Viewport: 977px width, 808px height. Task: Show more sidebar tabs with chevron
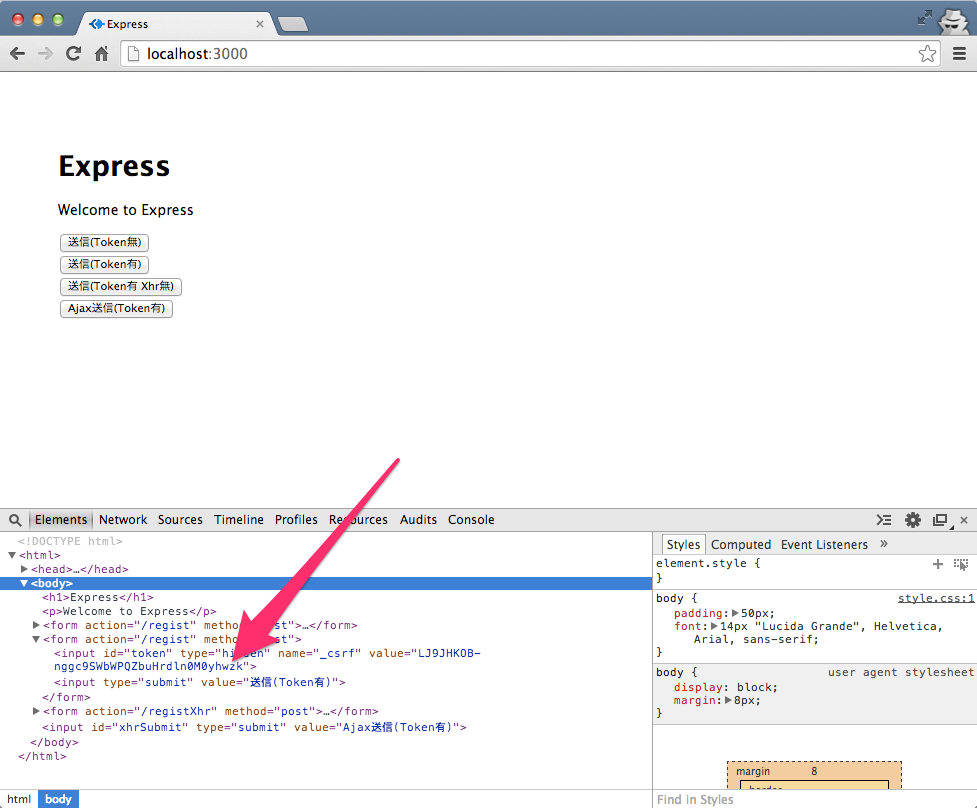[x=884, y=544]
